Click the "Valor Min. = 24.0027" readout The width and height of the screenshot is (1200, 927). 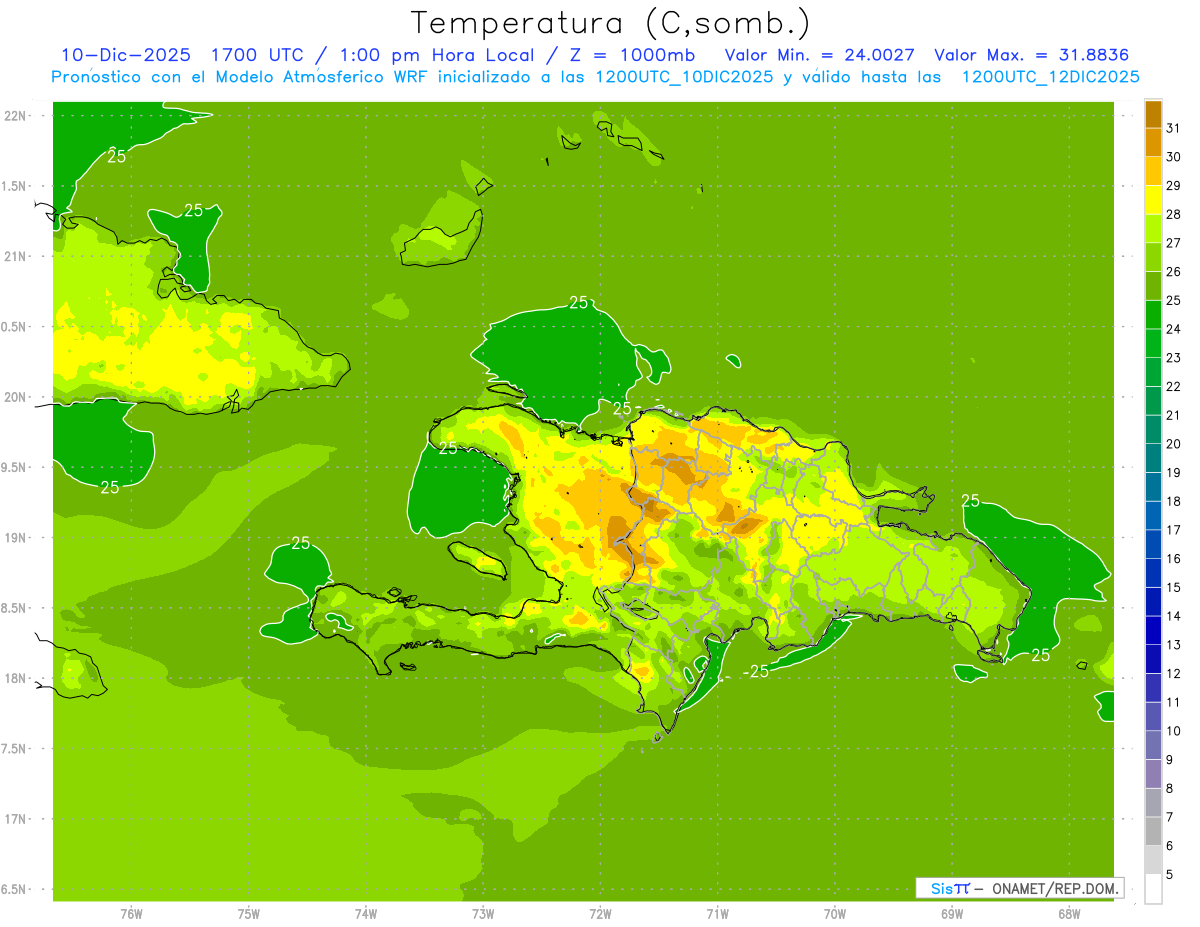[819, 55]
